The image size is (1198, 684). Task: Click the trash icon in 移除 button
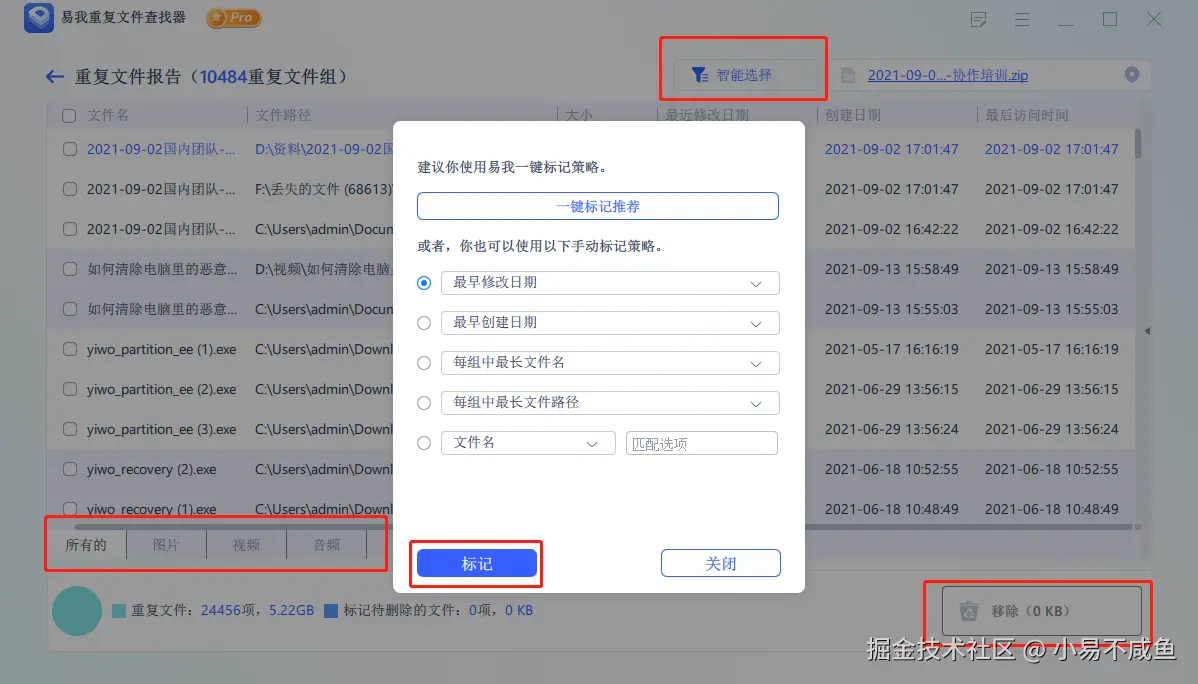969,611
